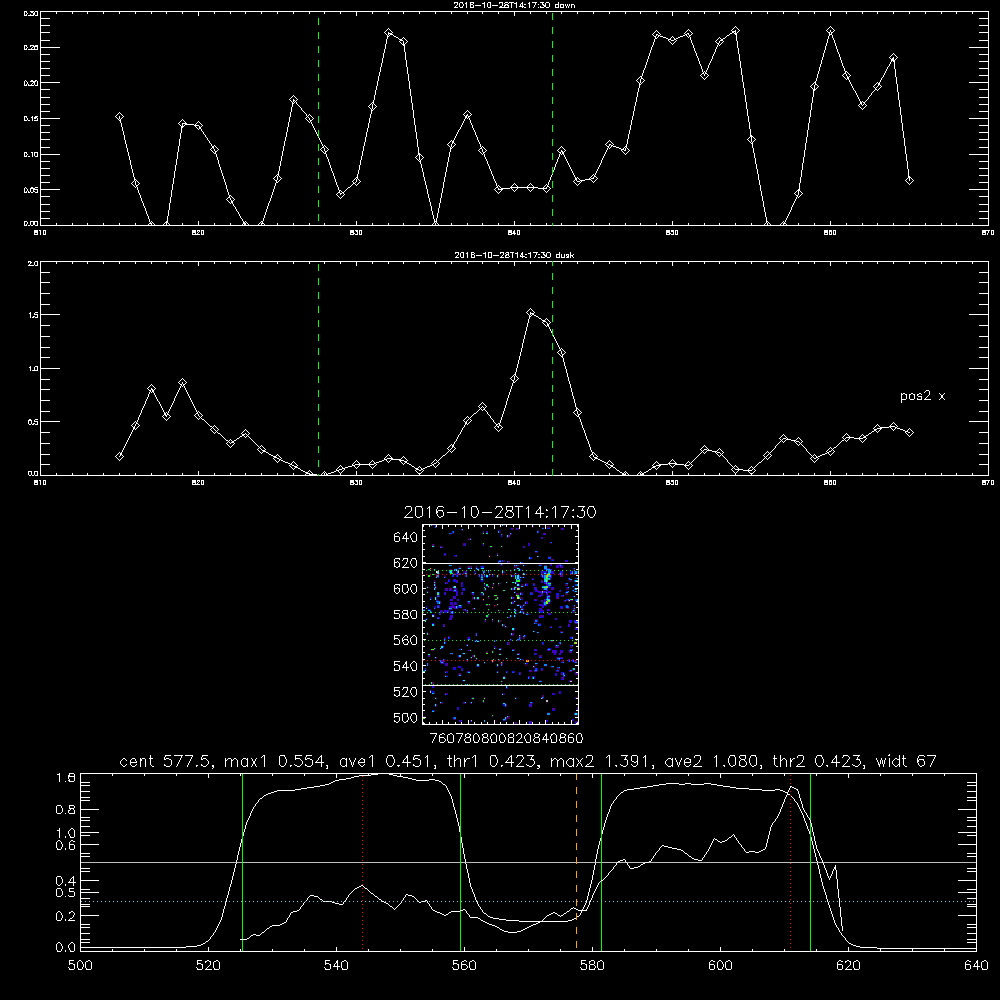Click the '520' y-axis label of the color image
Viewport: 1000px width, 1000px height.
coord(406,692)
